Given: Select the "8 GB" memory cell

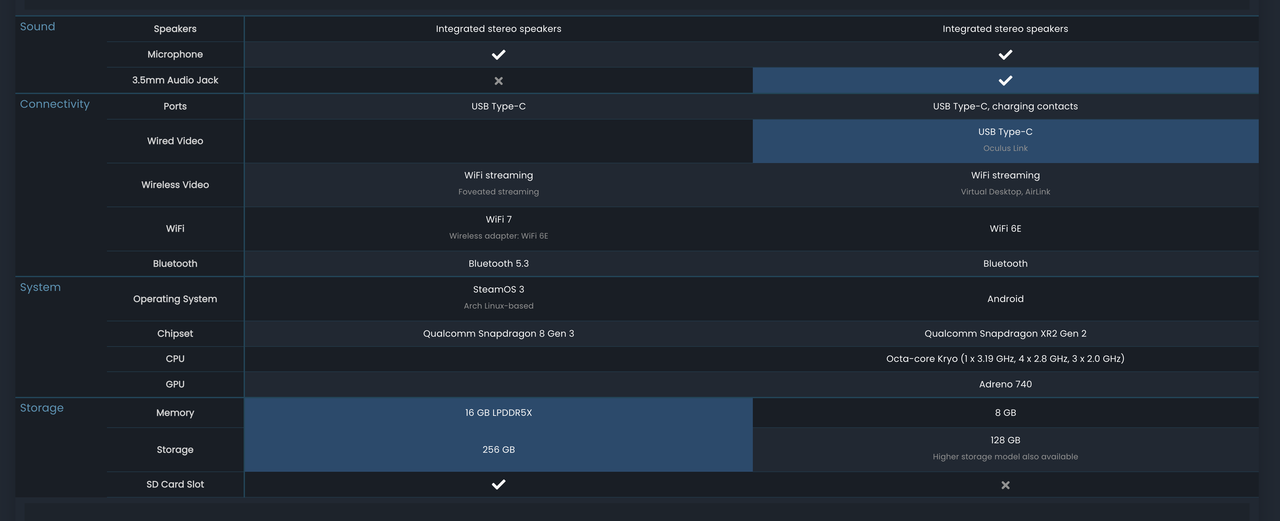Looking at the screenshot, I should [x=1005, y=413].
